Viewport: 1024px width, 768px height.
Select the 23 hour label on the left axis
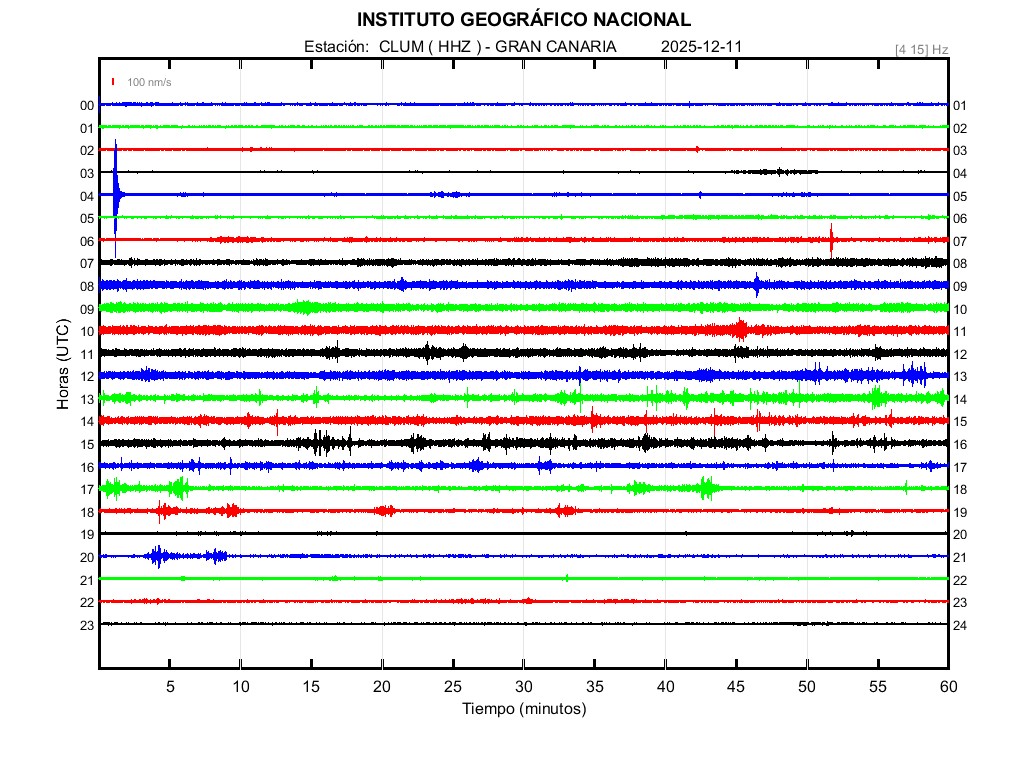pos(87,626)
